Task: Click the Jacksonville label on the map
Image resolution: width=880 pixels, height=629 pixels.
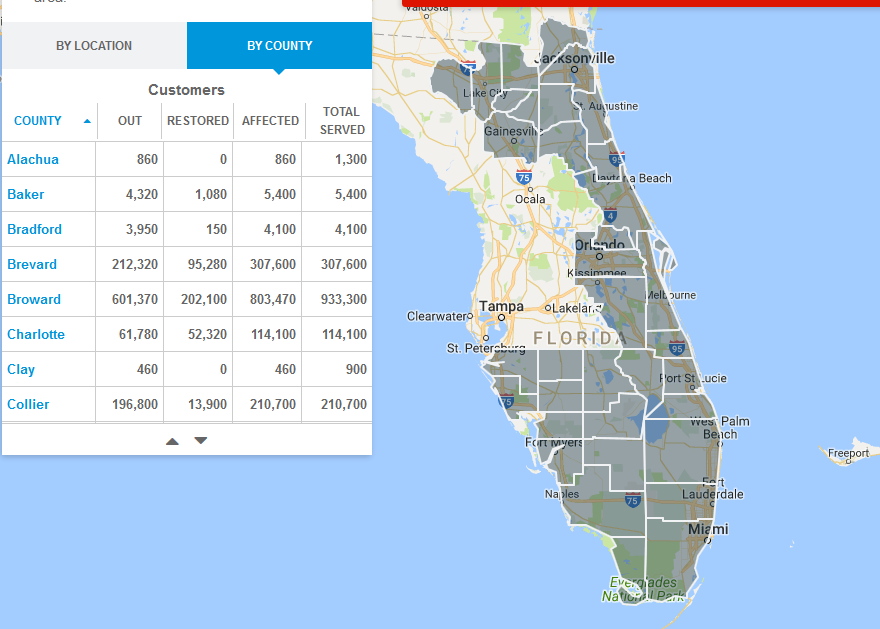Action: pyautogui.click(x=574, y=58)
